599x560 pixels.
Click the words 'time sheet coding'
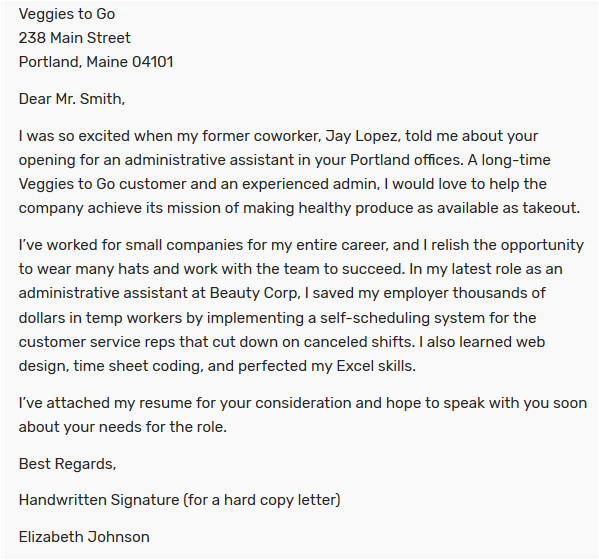click(136, 366)
